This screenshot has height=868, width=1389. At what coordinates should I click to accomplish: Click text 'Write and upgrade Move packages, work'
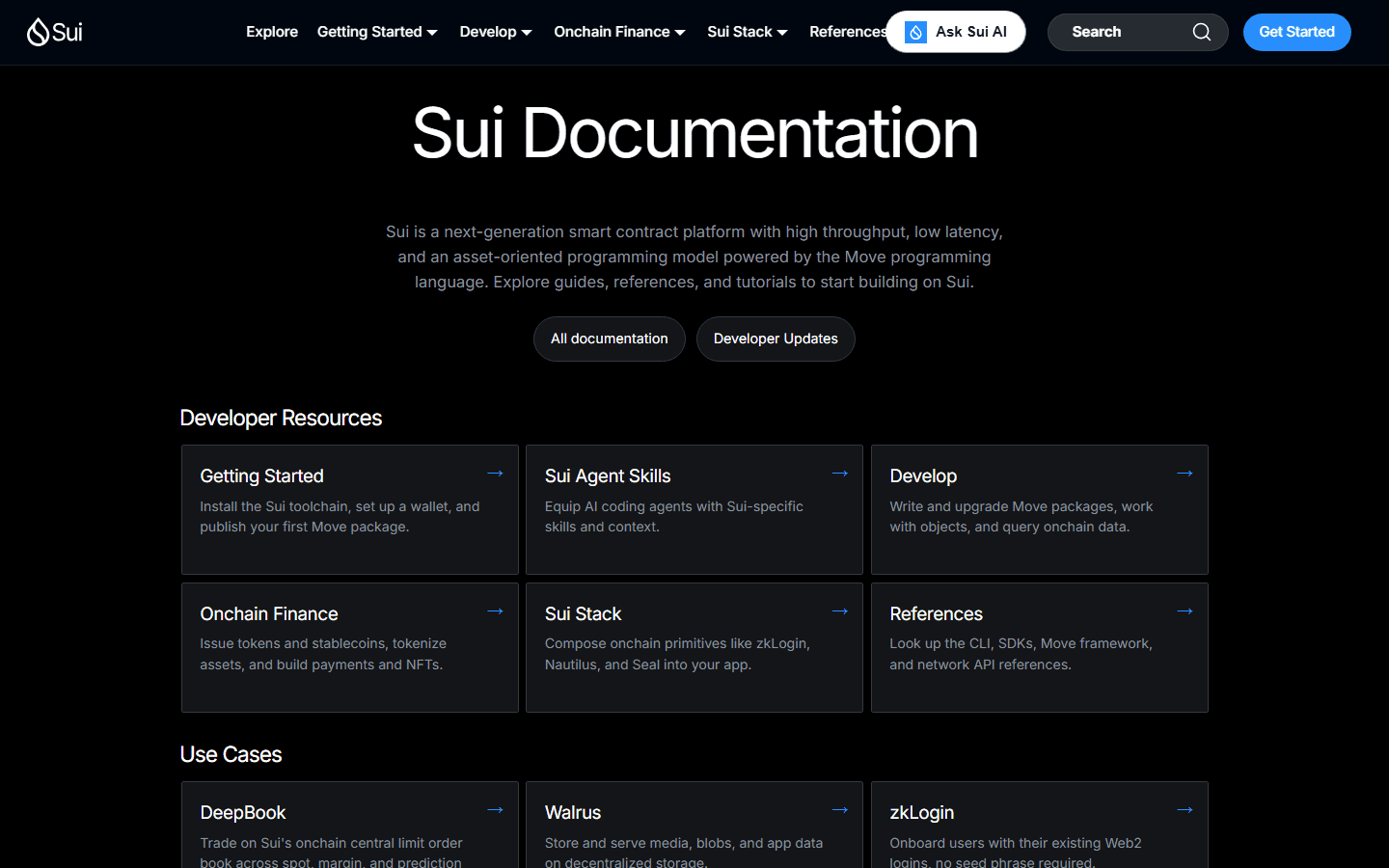[x=1021, y=506]
